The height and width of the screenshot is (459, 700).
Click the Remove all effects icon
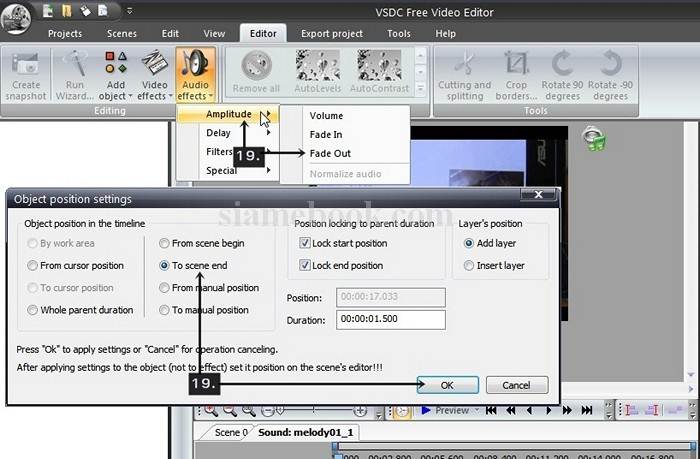click(x=256, y=71)
